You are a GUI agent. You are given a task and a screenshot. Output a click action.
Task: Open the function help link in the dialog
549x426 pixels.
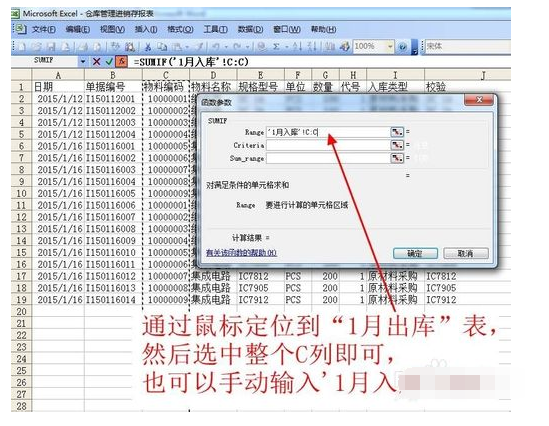(241, 253)
